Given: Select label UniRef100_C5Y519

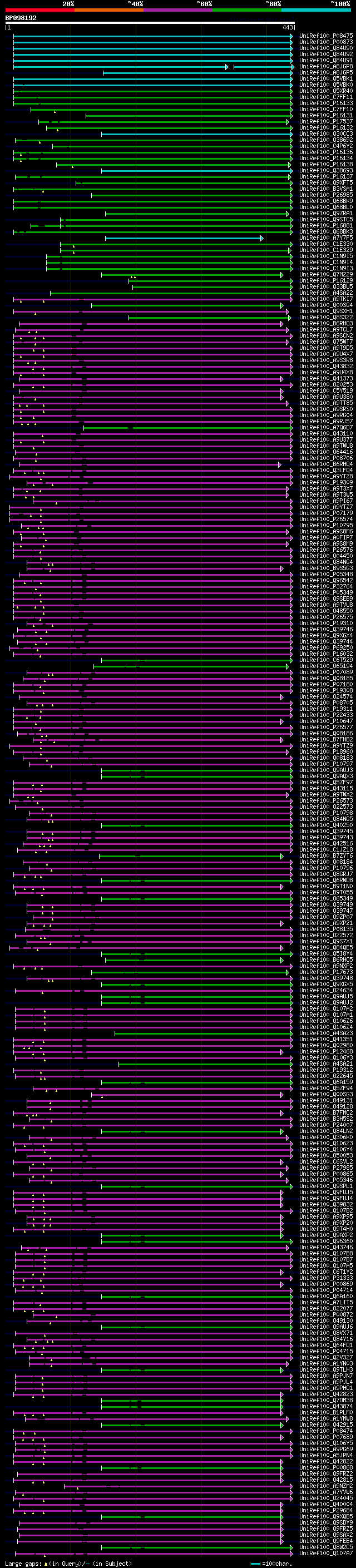Looking at the screenshot, I should click(x=325, y=391).
